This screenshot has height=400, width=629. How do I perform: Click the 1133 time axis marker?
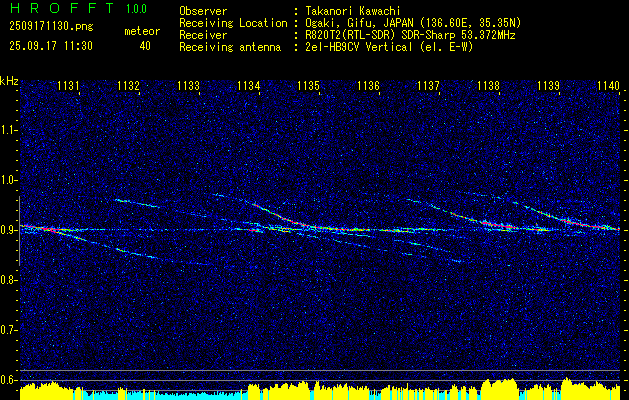pyautogui.click(x=189, y=85)
